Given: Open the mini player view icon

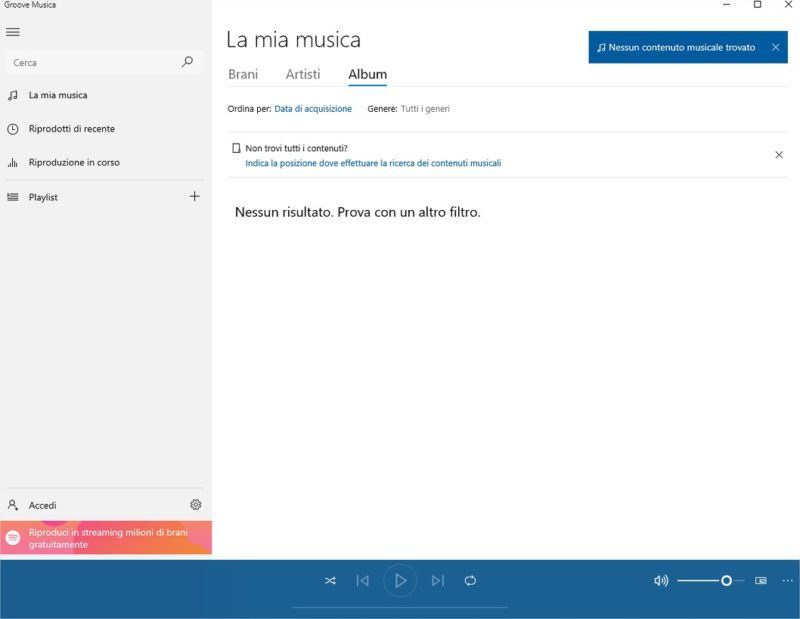Looking at the screenshot, I should (761, 580).
